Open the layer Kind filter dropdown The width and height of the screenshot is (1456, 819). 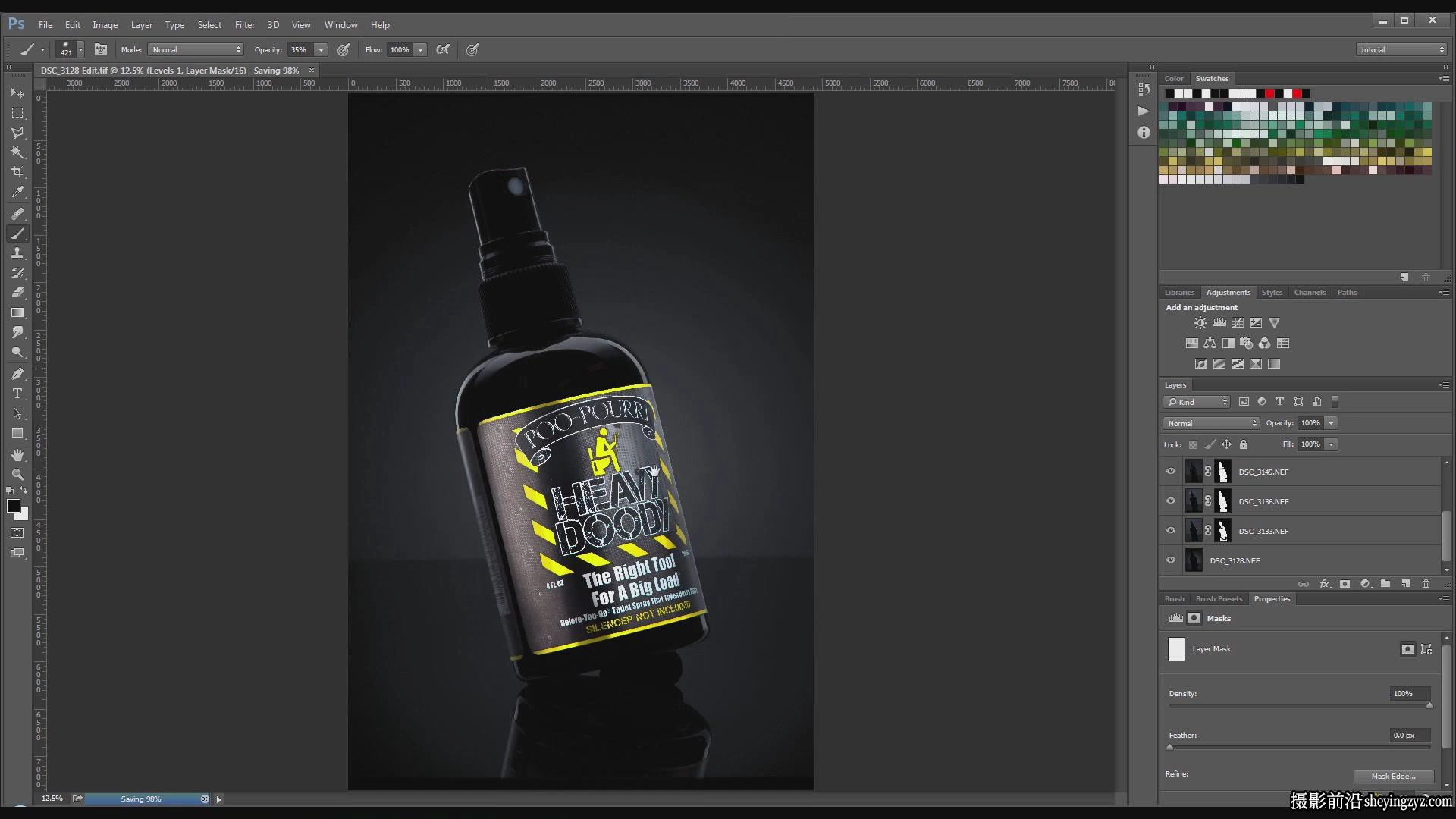(1197, 402)
